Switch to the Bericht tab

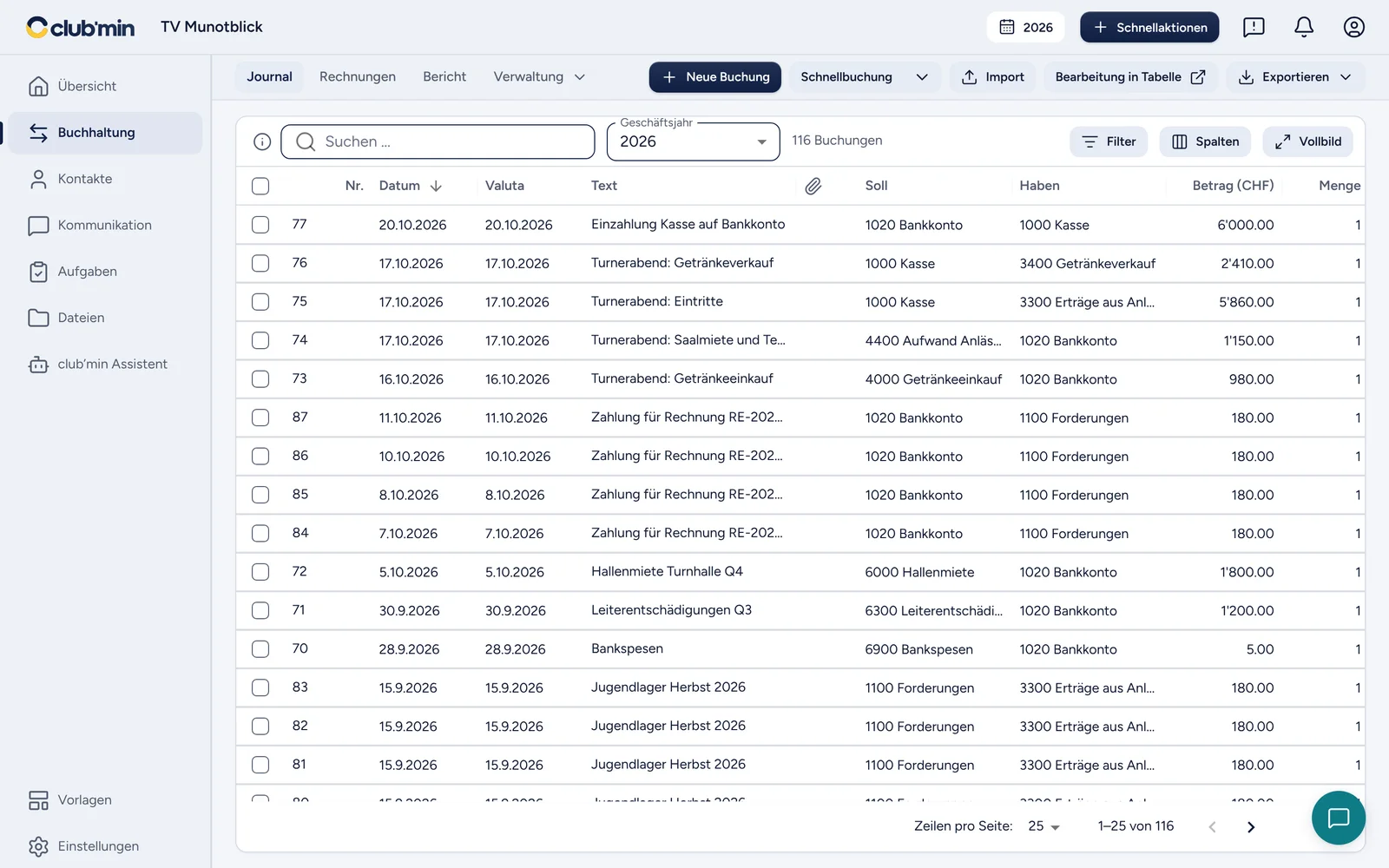point(444,76)
